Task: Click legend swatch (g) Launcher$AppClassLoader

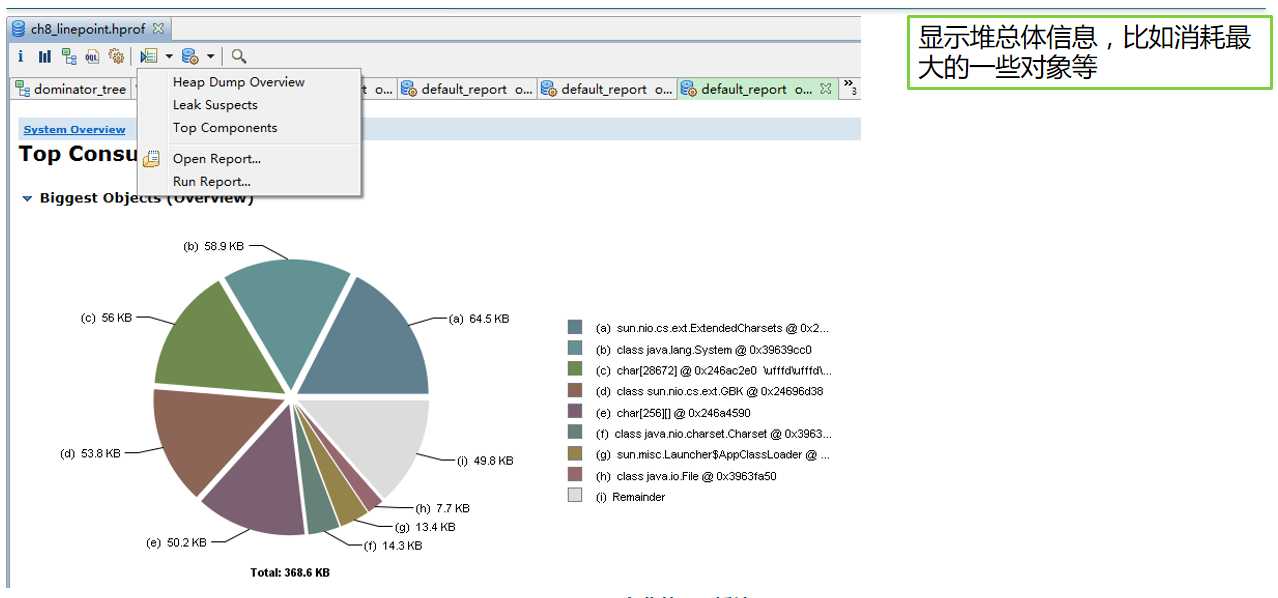Action: [575, 453]
